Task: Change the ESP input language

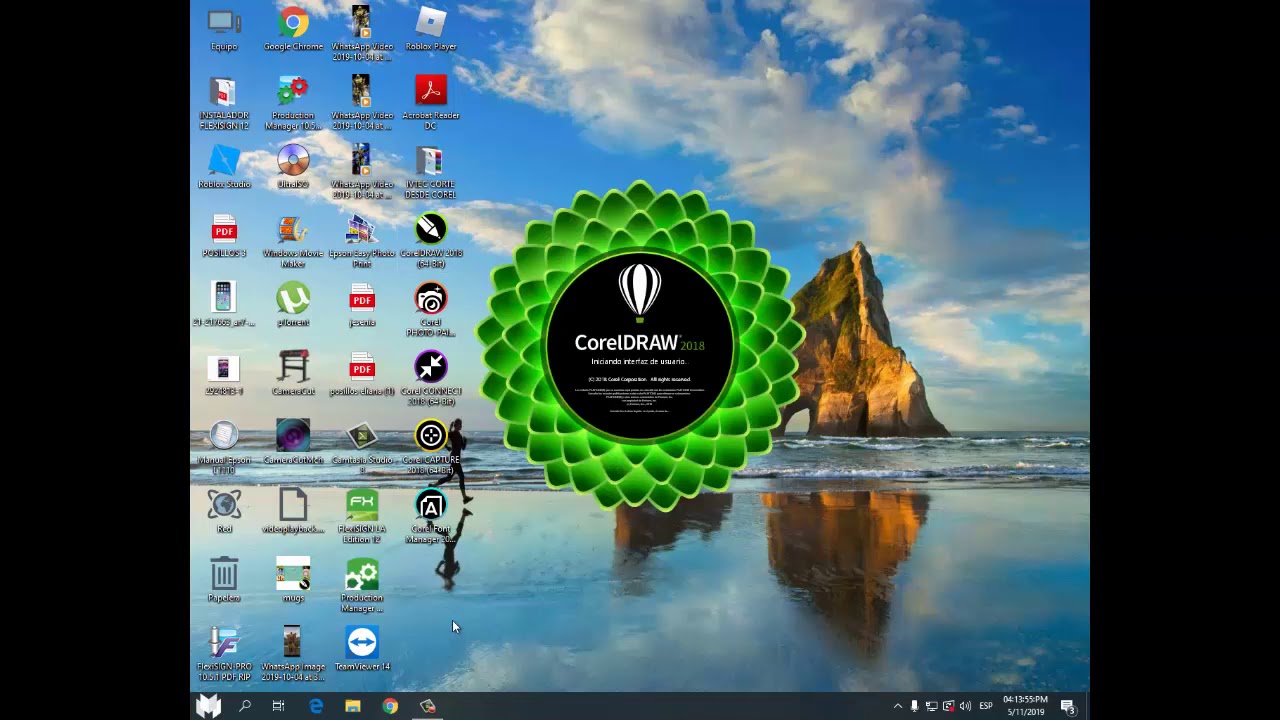Action: 986,706
